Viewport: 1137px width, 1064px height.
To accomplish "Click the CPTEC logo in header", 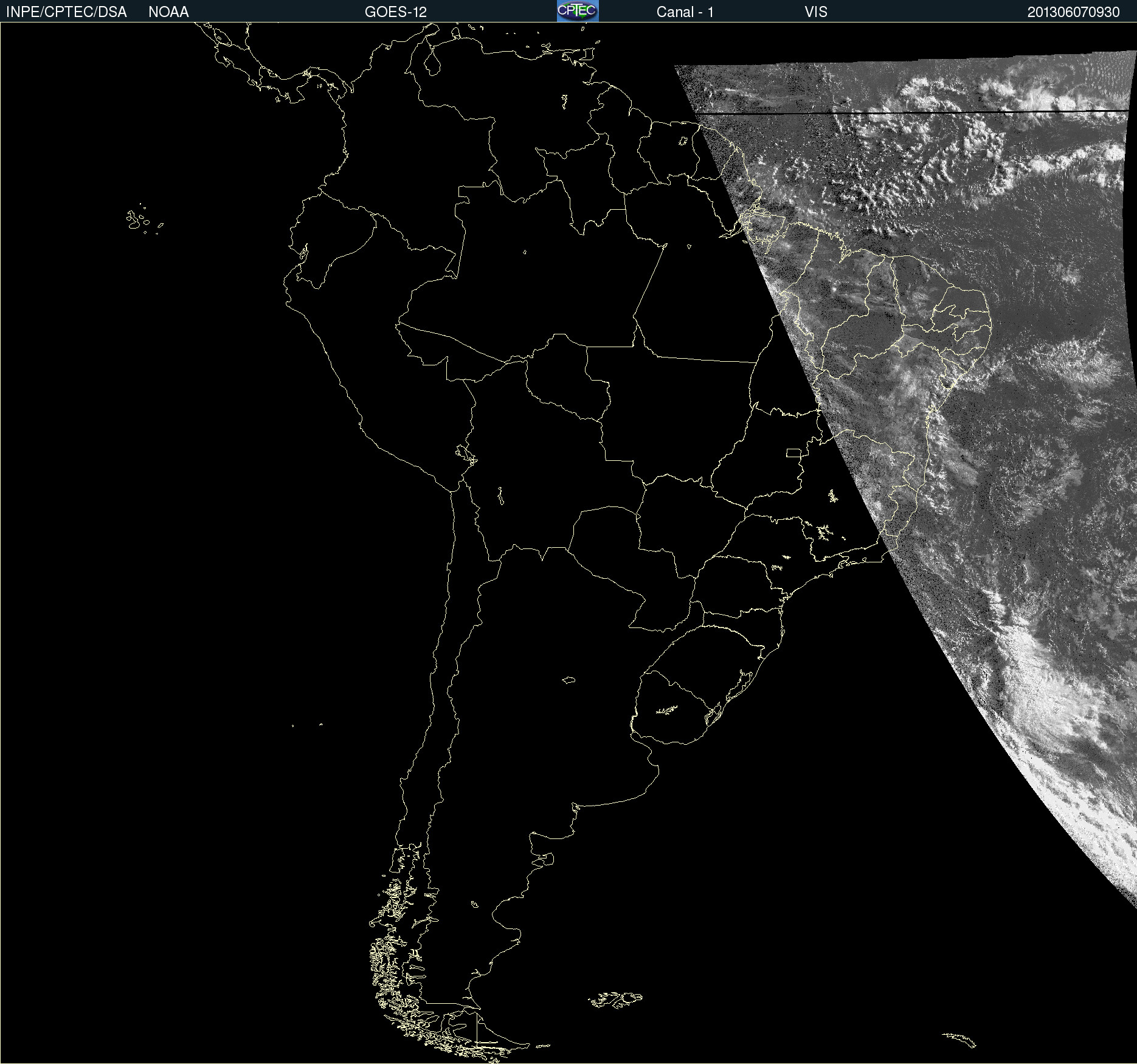I will pyautogui.click(x=578, y=11).
